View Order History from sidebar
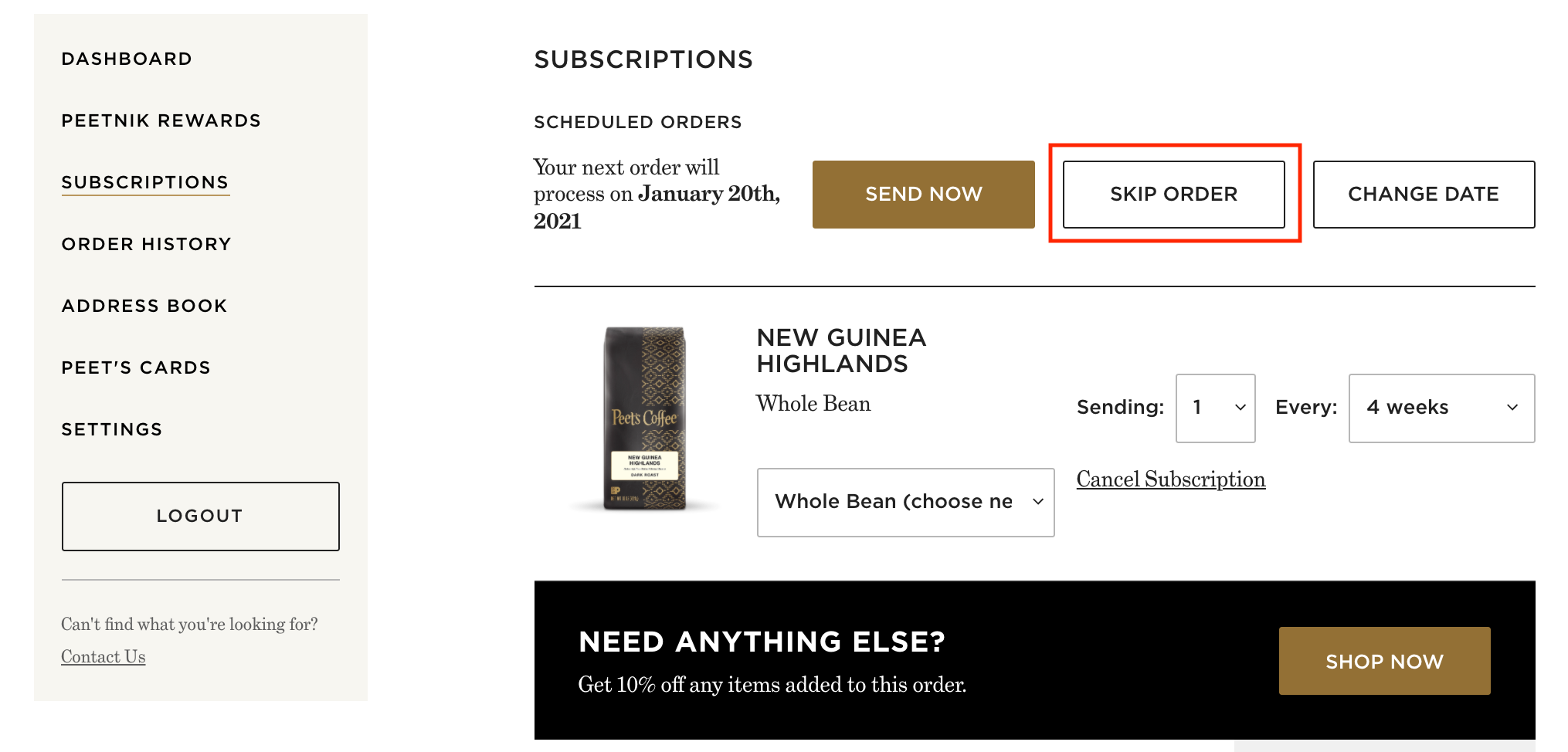 click(x=146, y=244)
